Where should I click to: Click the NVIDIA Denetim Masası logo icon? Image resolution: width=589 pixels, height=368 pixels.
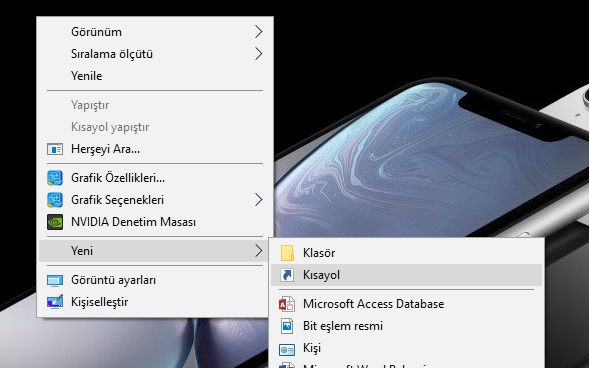tap(55, 222)
